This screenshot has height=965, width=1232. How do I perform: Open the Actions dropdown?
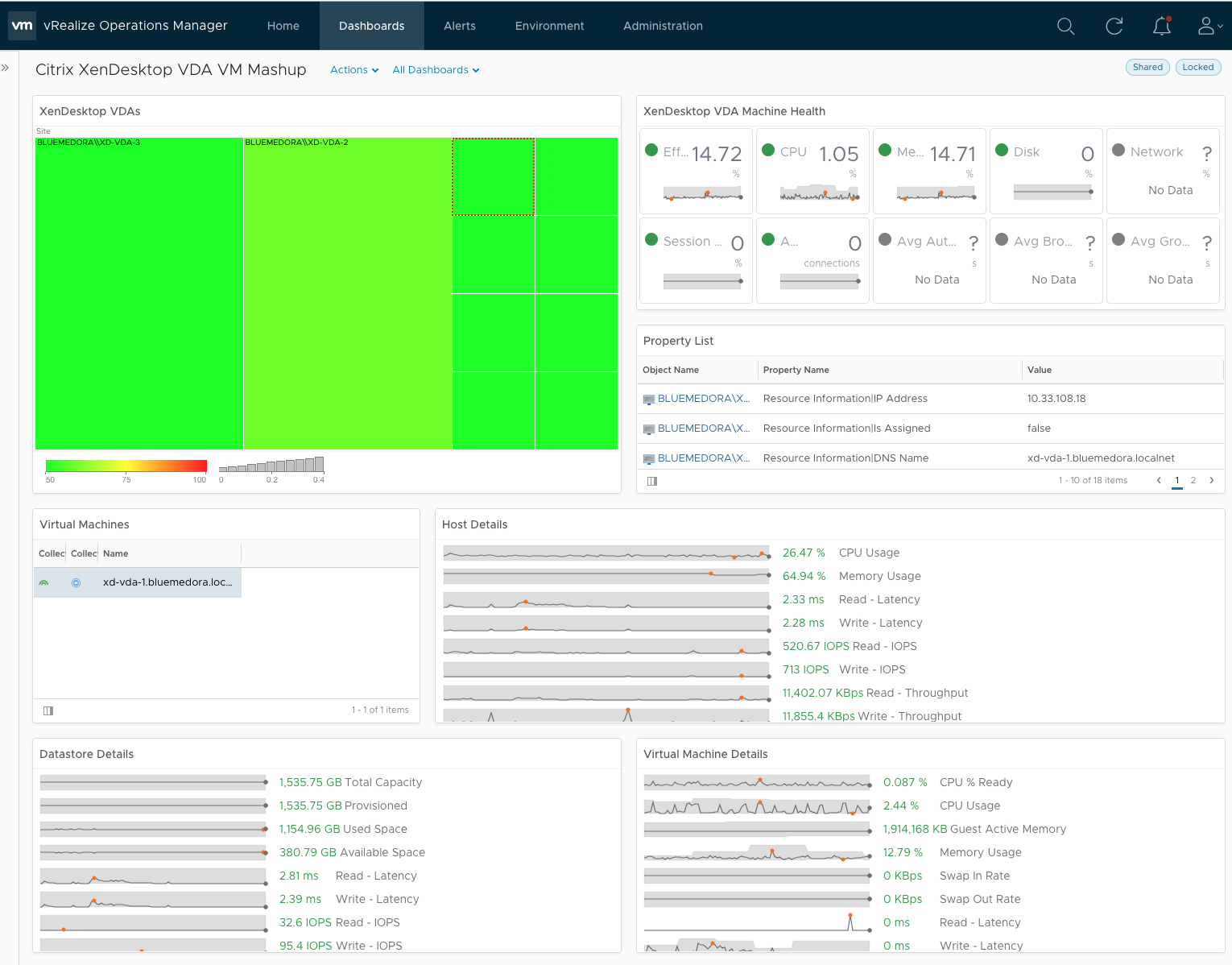coord(354,70)
